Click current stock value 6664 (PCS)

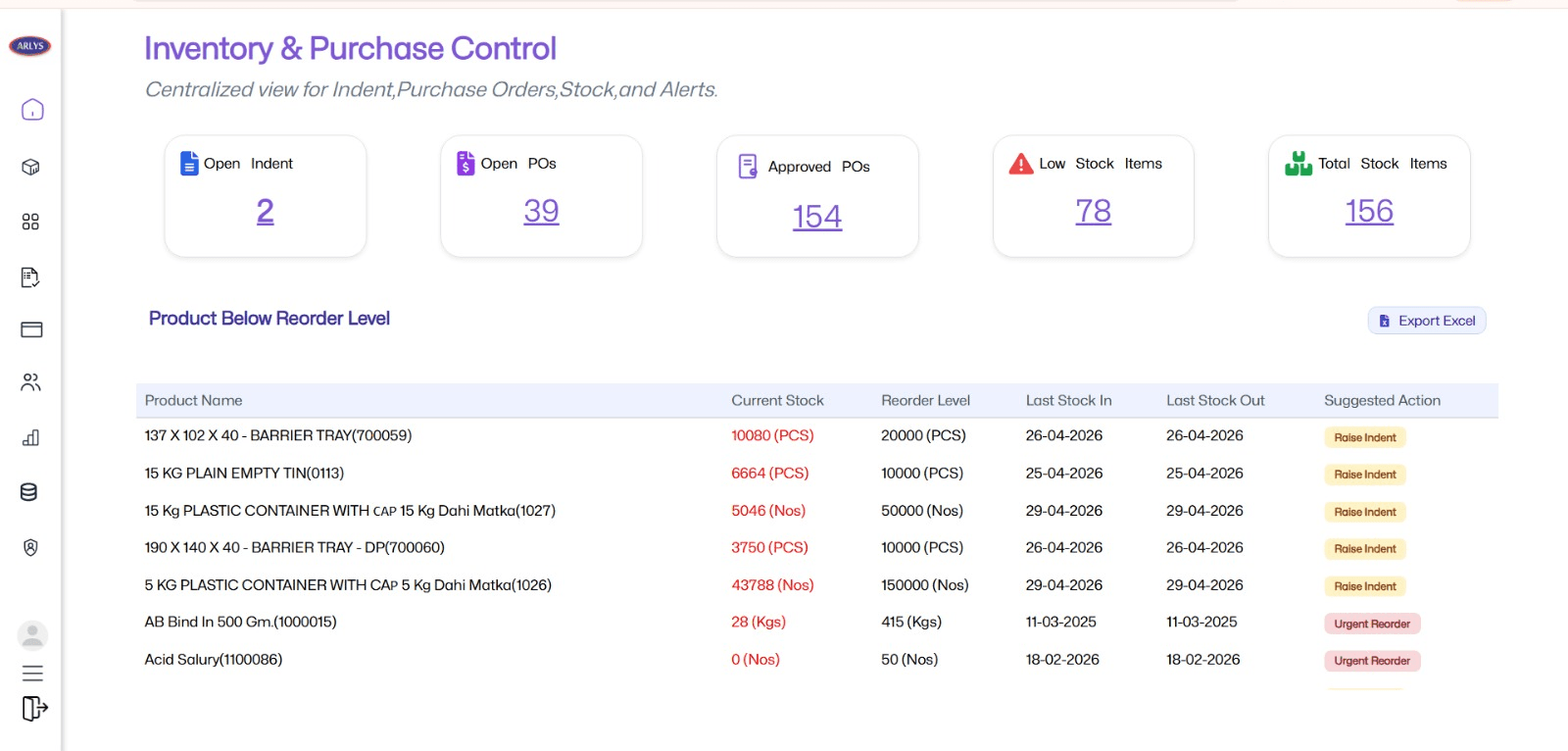click(x=769, y=473)
